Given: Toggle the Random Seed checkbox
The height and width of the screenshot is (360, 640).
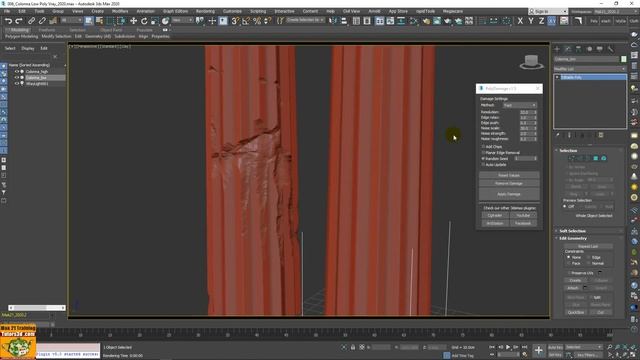Looking at the screenshot, I should (x=483, y=158).
